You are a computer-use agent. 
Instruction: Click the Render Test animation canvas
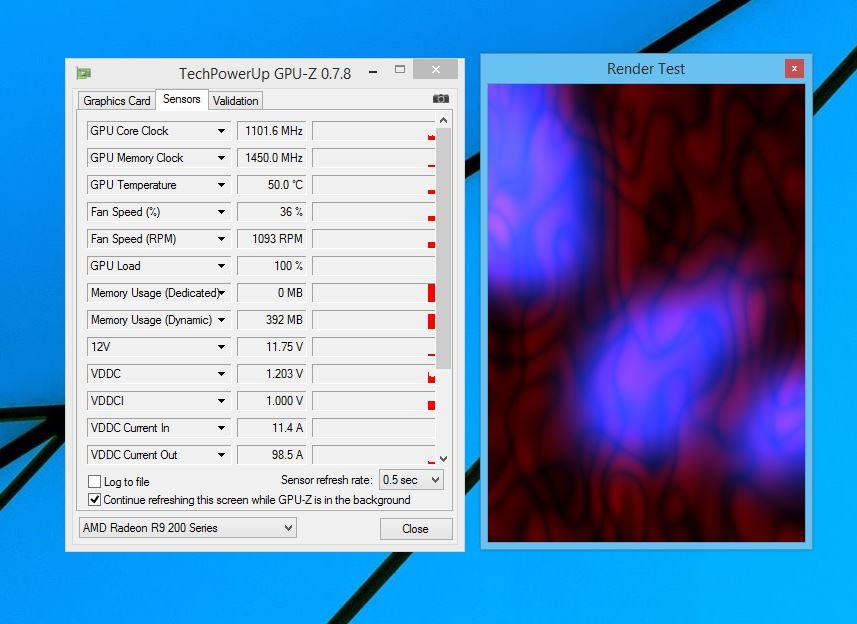point(646,313)
